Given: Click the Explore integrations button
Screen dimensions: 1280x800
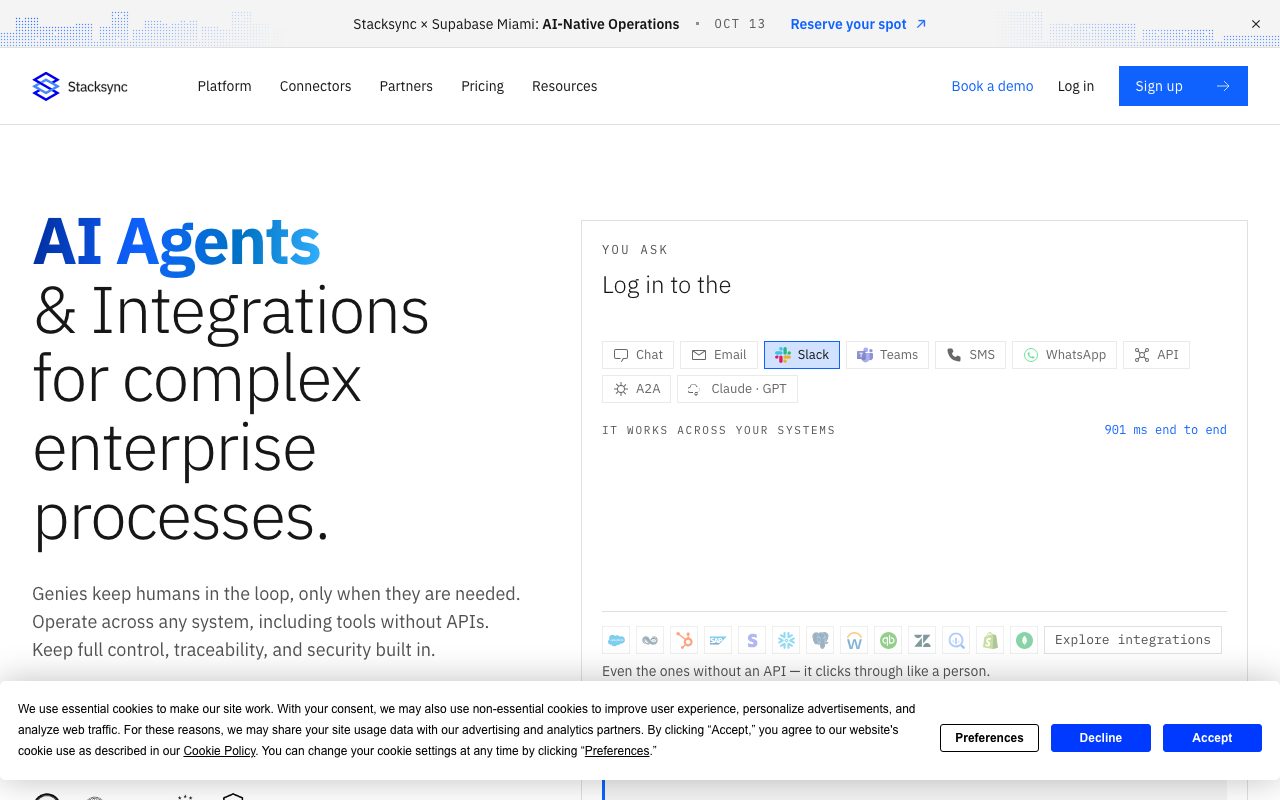Looking at the screenshot, I should (1133, 640).
